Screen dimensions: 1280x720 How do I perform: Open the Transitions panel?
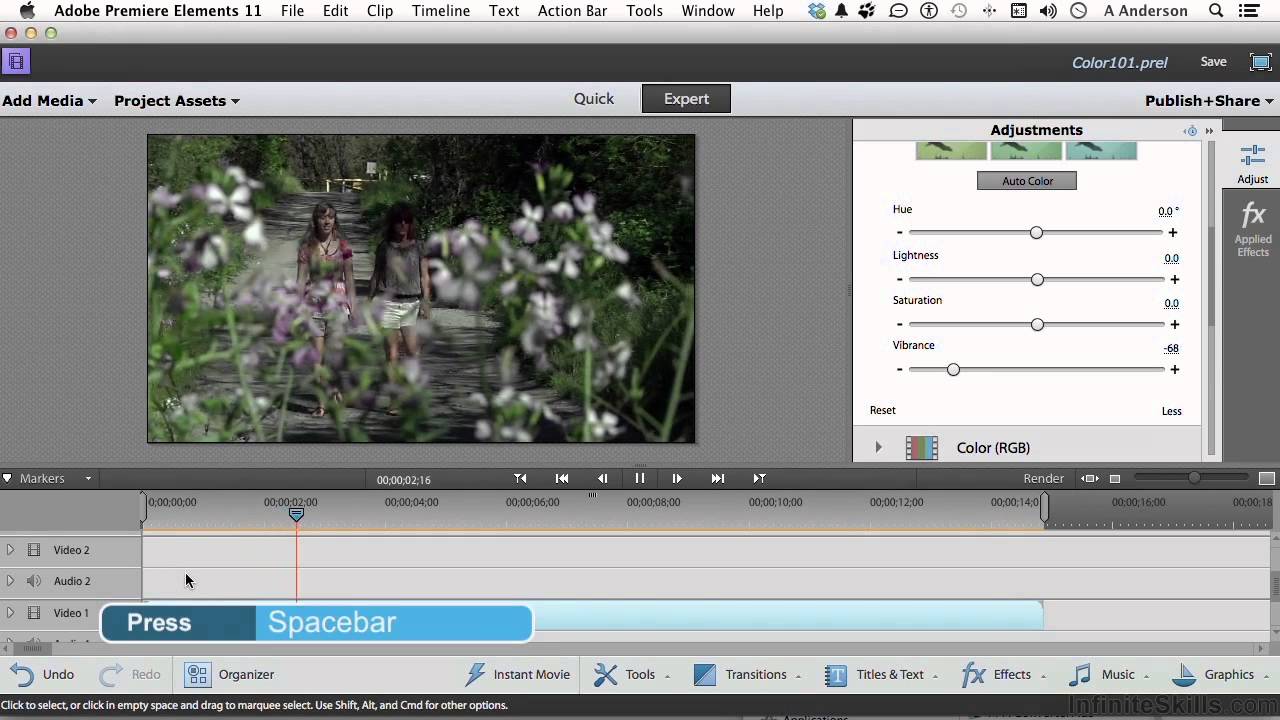point(746,675)
